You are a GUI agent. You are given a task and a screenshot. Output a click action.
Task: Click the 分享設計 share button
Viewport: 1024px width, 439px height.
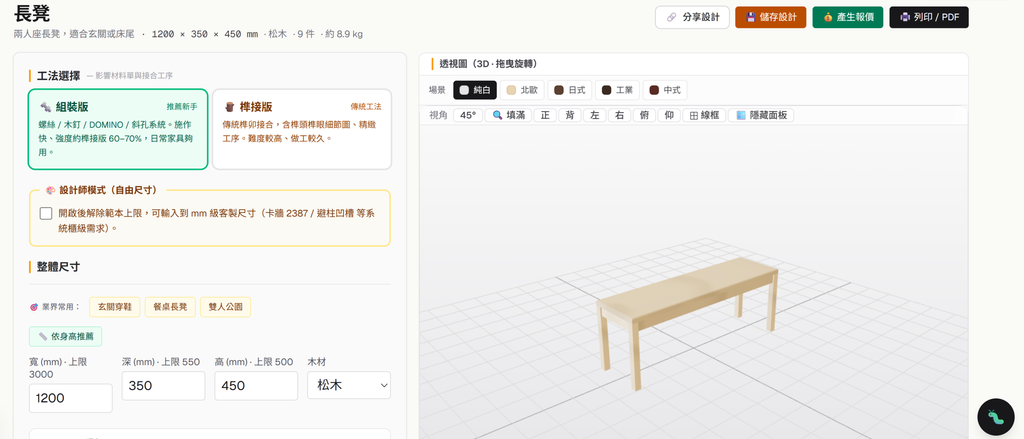(x=692, y=18)
